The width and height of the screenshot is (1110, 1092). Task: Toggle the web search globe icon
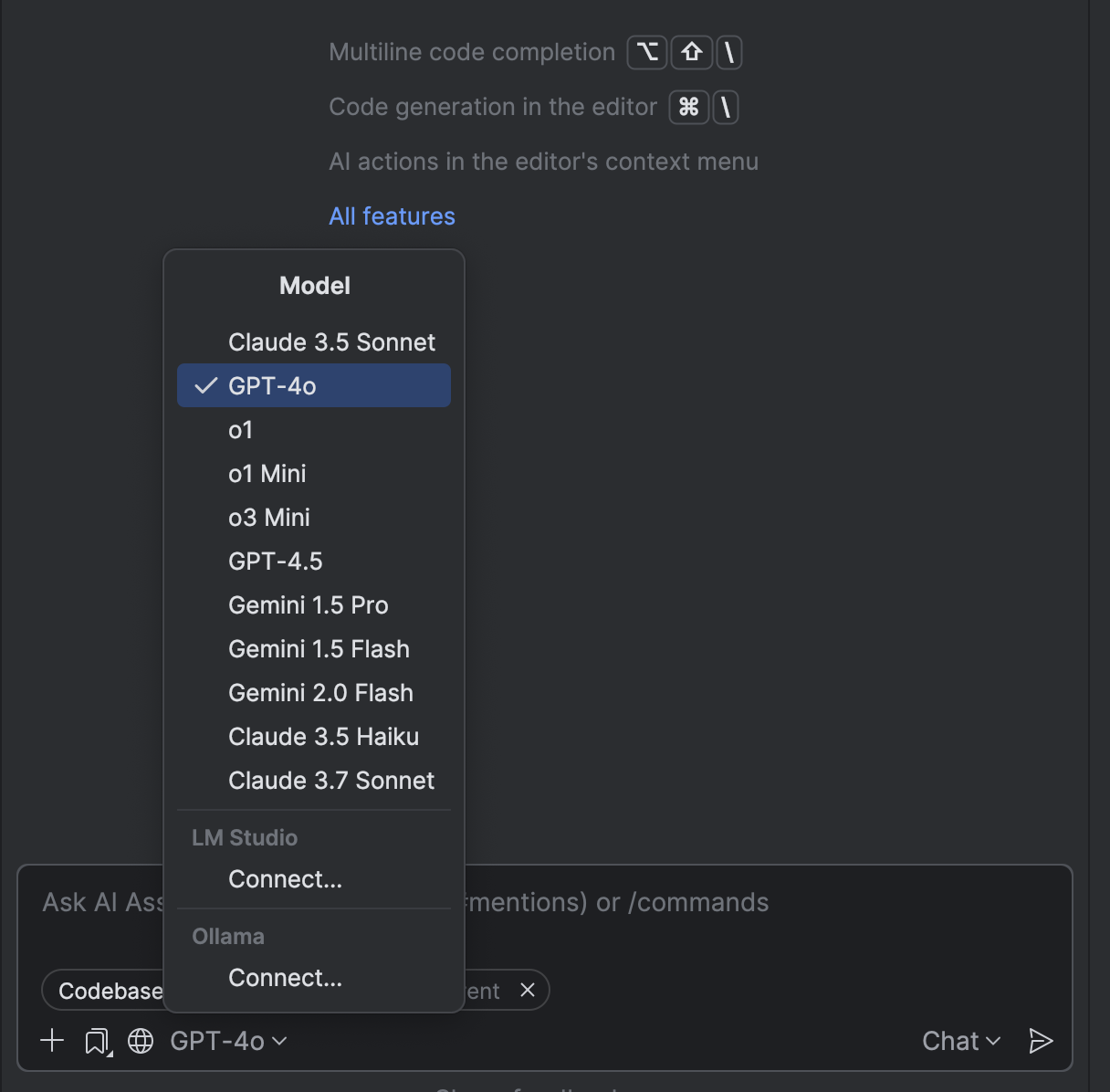(x=141, y=1040)
